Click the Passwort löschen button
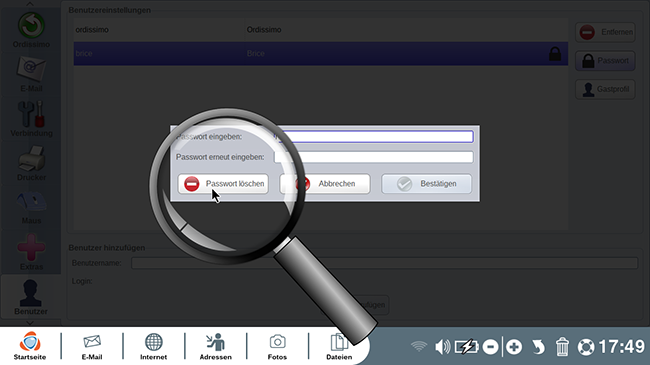650x365 pixels. tap(223, 184)
